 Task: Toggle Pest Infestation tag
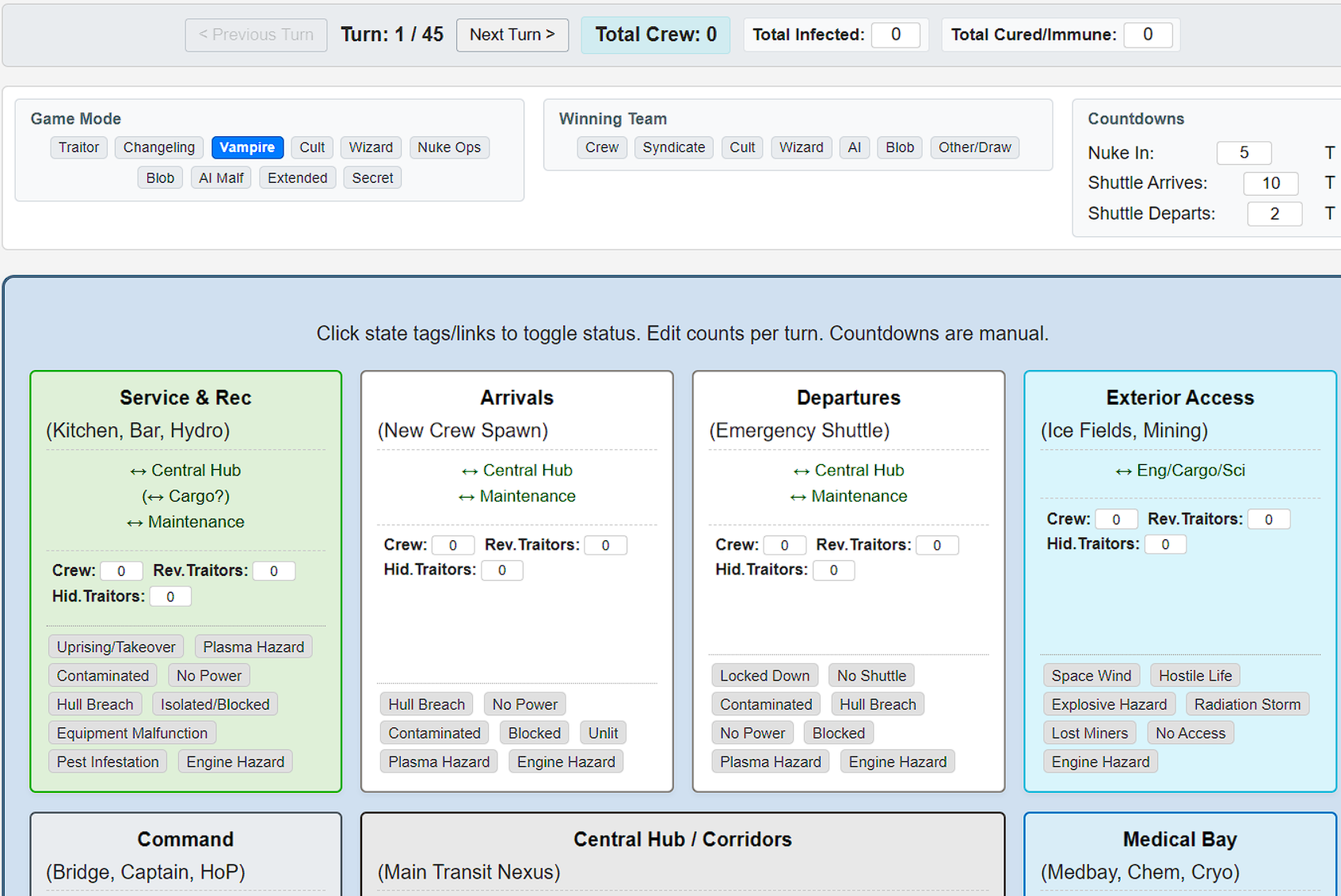tap(108, 761)
